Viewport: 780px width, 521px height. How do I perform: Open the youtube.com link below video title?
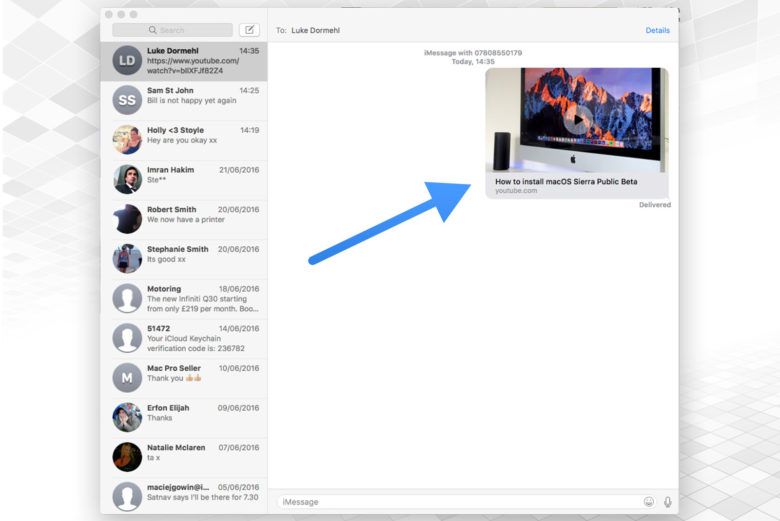coord(516,190)
